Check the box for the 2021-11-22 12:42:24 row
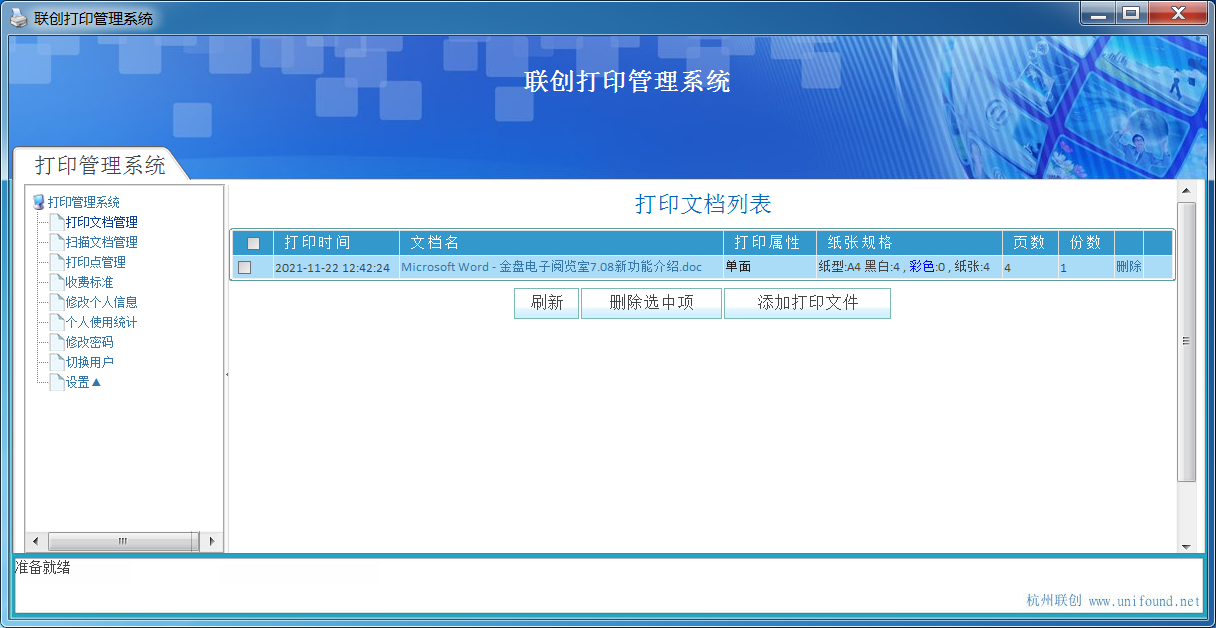This screenshot has height=628, width=1216. click(244, 267)
